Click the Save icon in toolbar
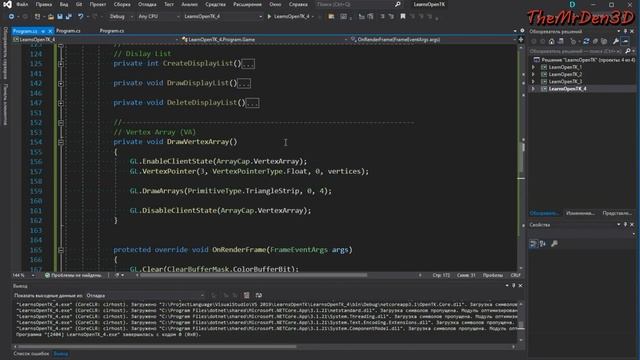640x360 pixels. (60, 16)
